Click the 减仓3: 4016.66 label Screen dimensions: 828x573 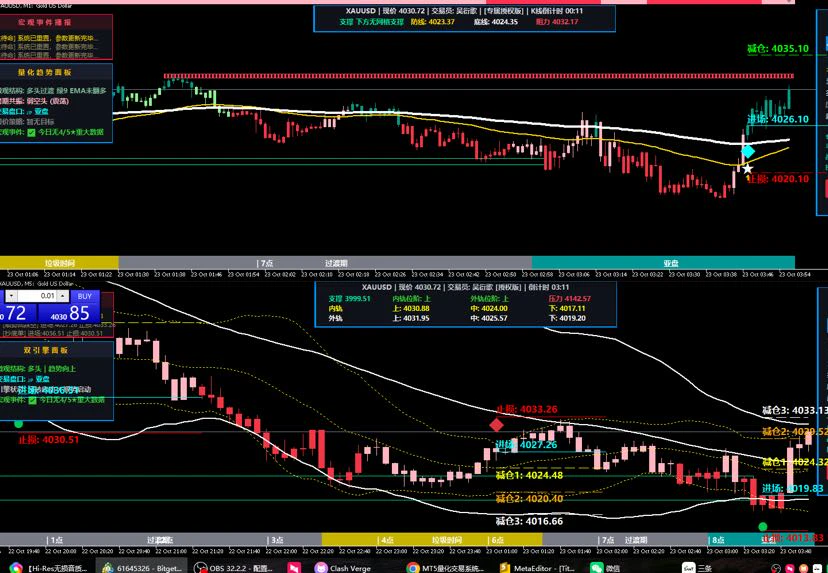(529, 521)
